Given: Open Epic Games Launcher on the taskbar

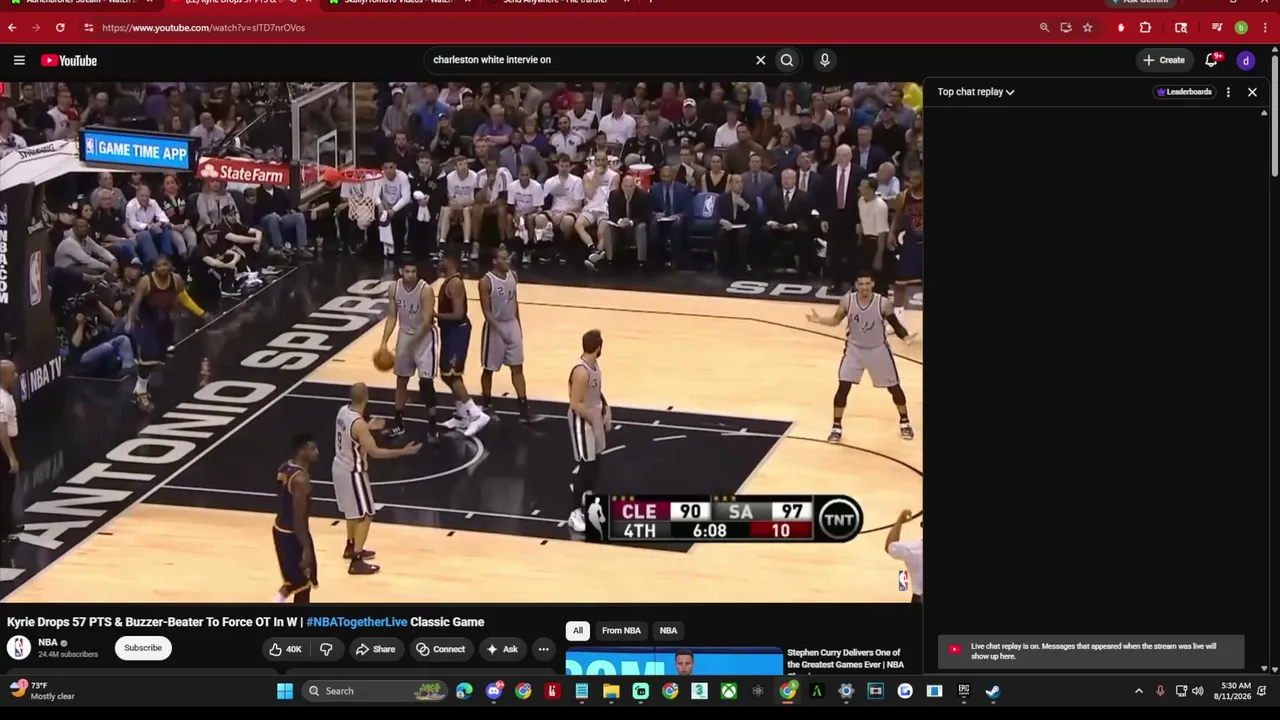Looking at the screenshot, I should 963,691.
